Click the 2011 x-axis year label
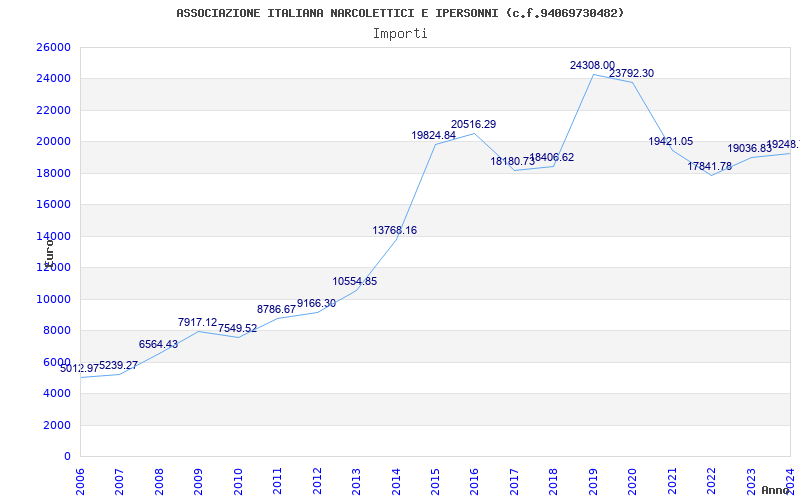Screen dimensions: 800x500 (x=278, y=482)
